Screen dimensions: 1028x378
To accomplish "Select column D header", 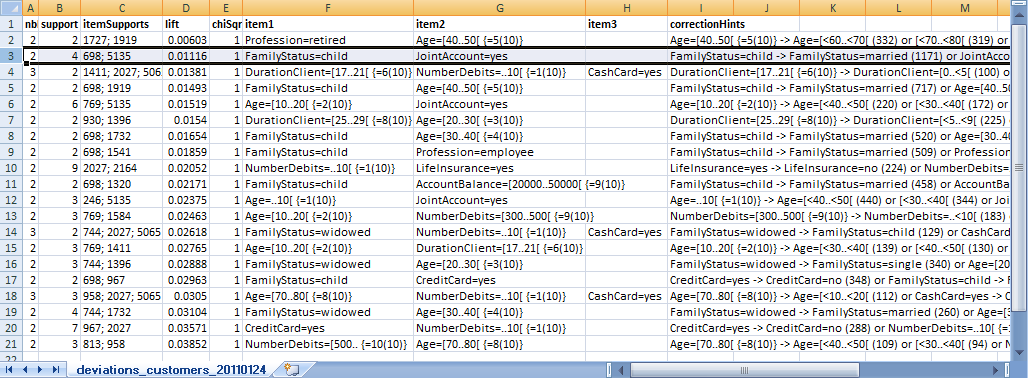I will coord(187,8).
